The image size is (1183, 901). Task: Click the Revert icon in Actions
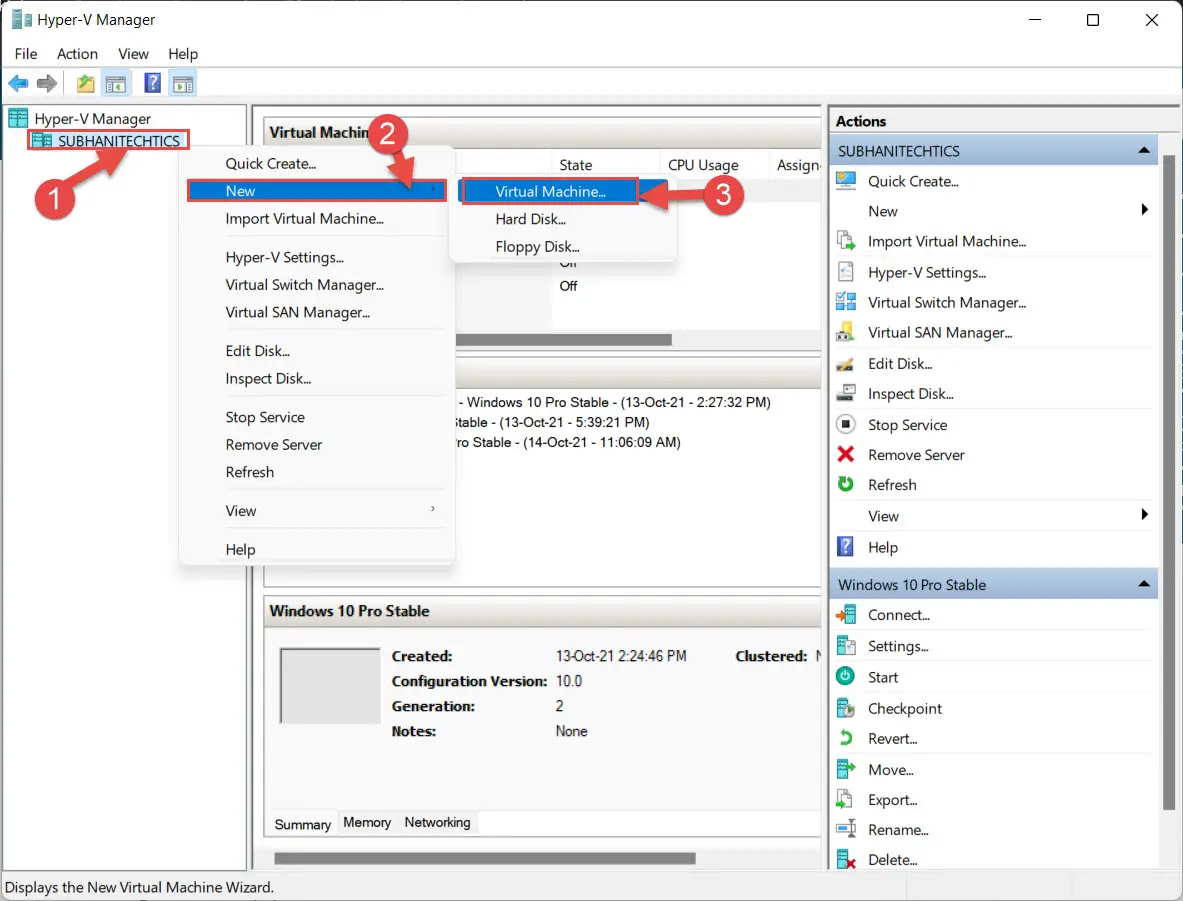point(846,738)
